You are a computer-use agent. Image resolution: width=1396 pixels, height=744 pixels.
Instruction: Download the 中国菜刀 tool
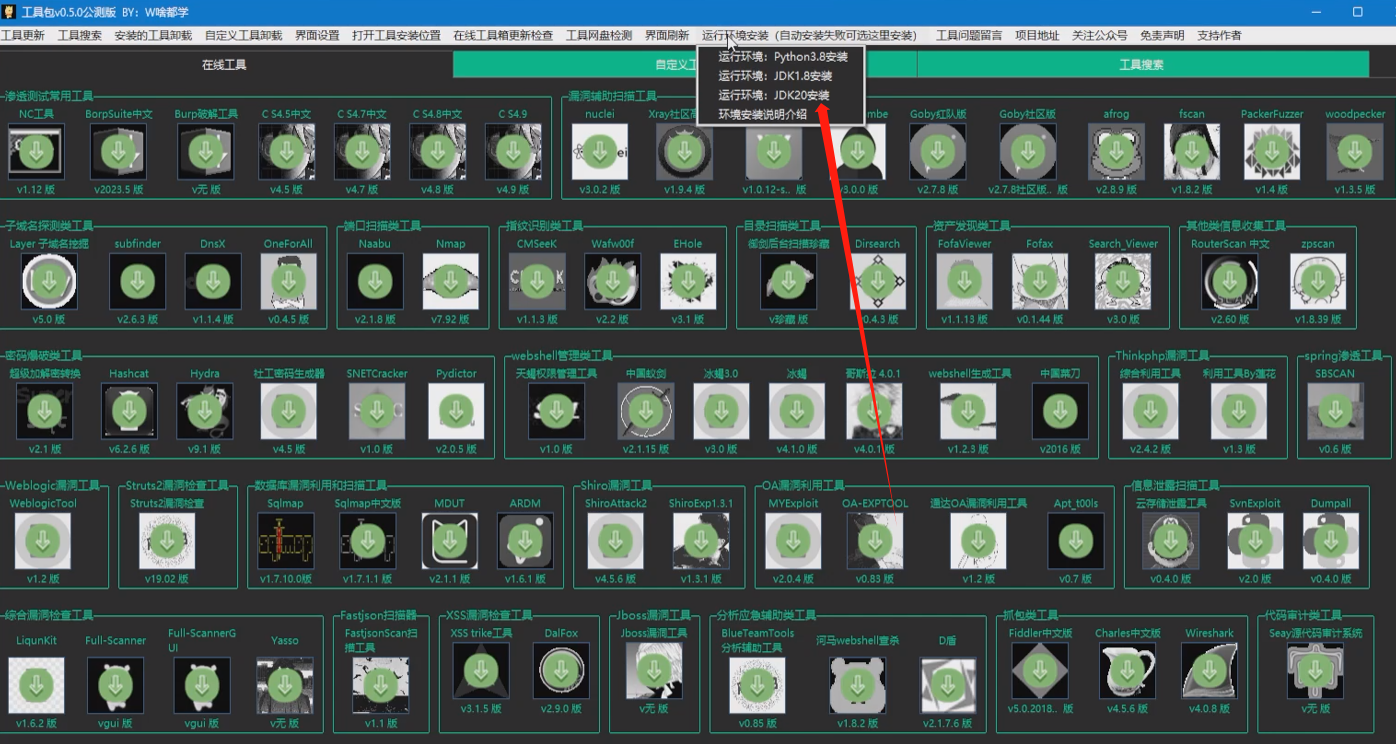pos(1060,411)
